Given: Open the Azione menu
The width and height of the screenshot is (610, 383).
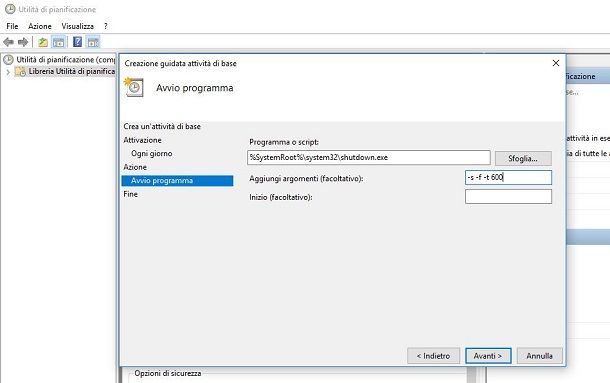Looking at the screenshot, I should click(40, 26).
